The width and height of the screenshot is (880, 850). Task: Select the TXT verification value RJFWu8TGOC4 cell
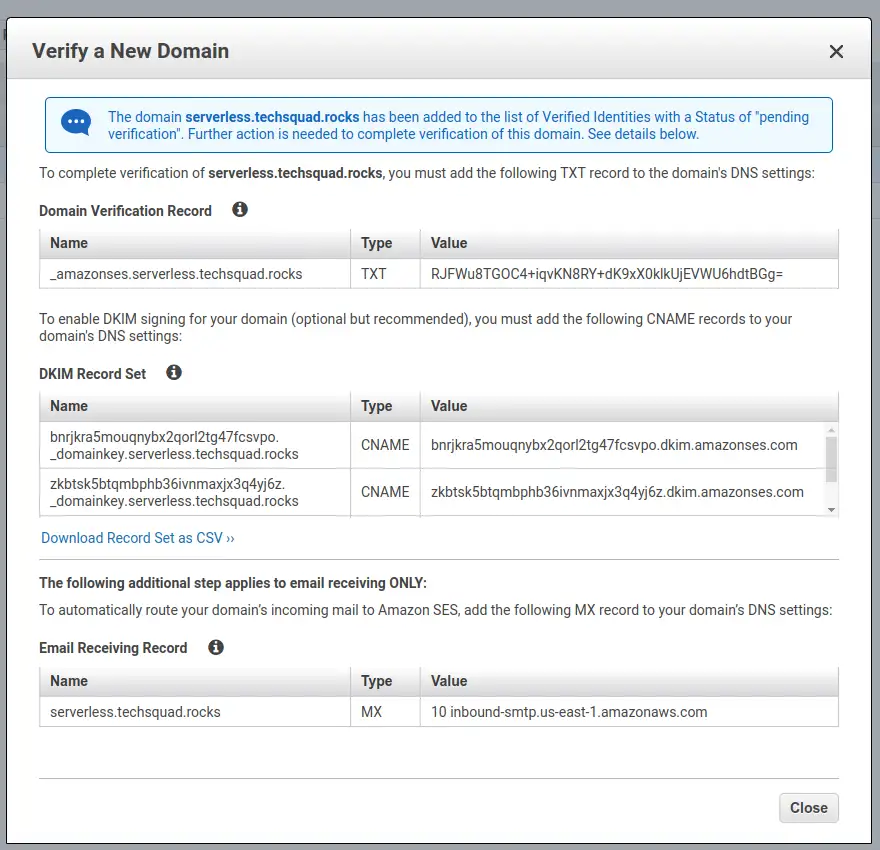(x=629, y=274)
